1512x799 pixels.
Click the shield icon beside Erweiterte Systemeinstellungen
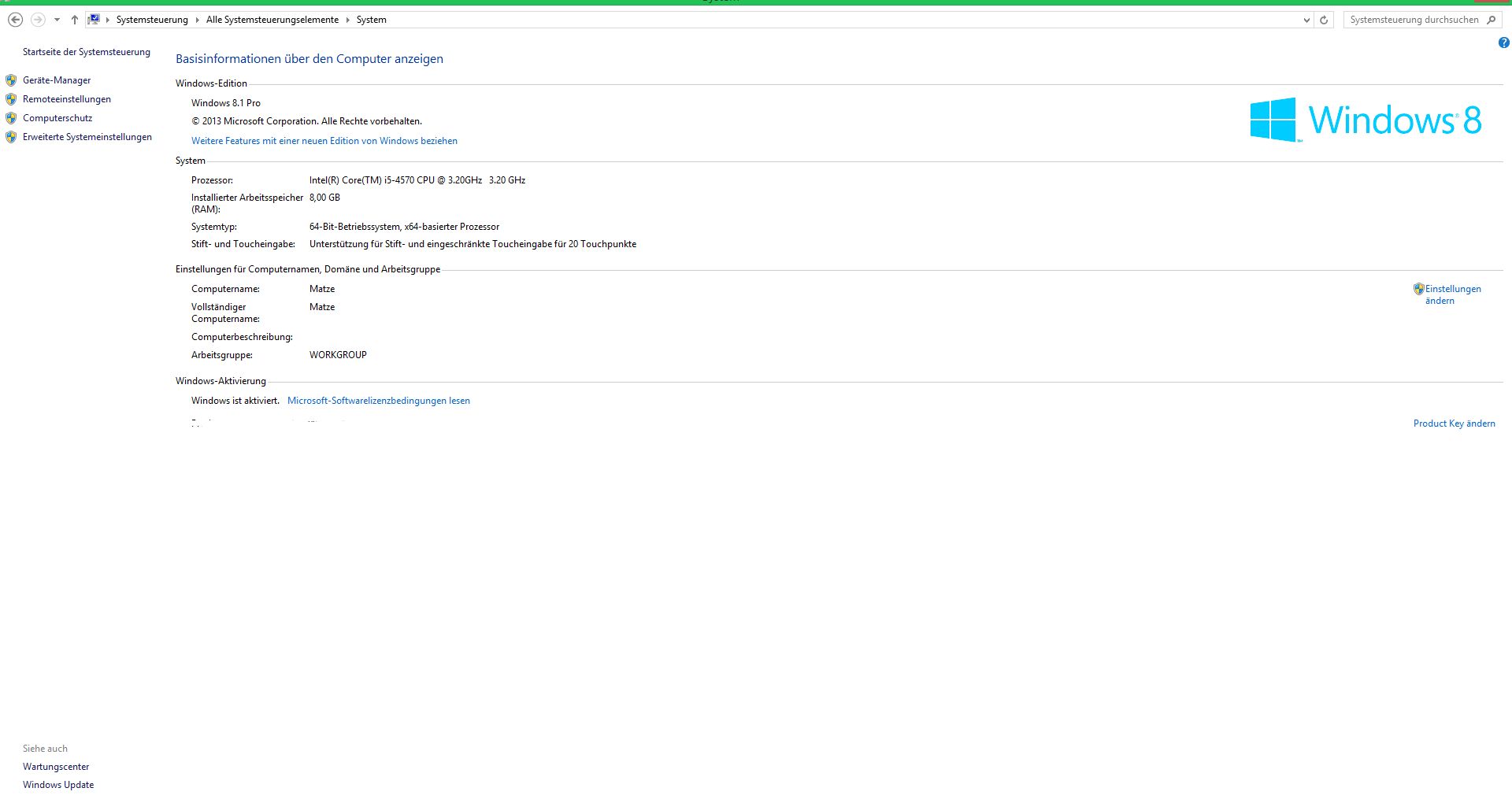pyautogui.click(x=11, y=137)
